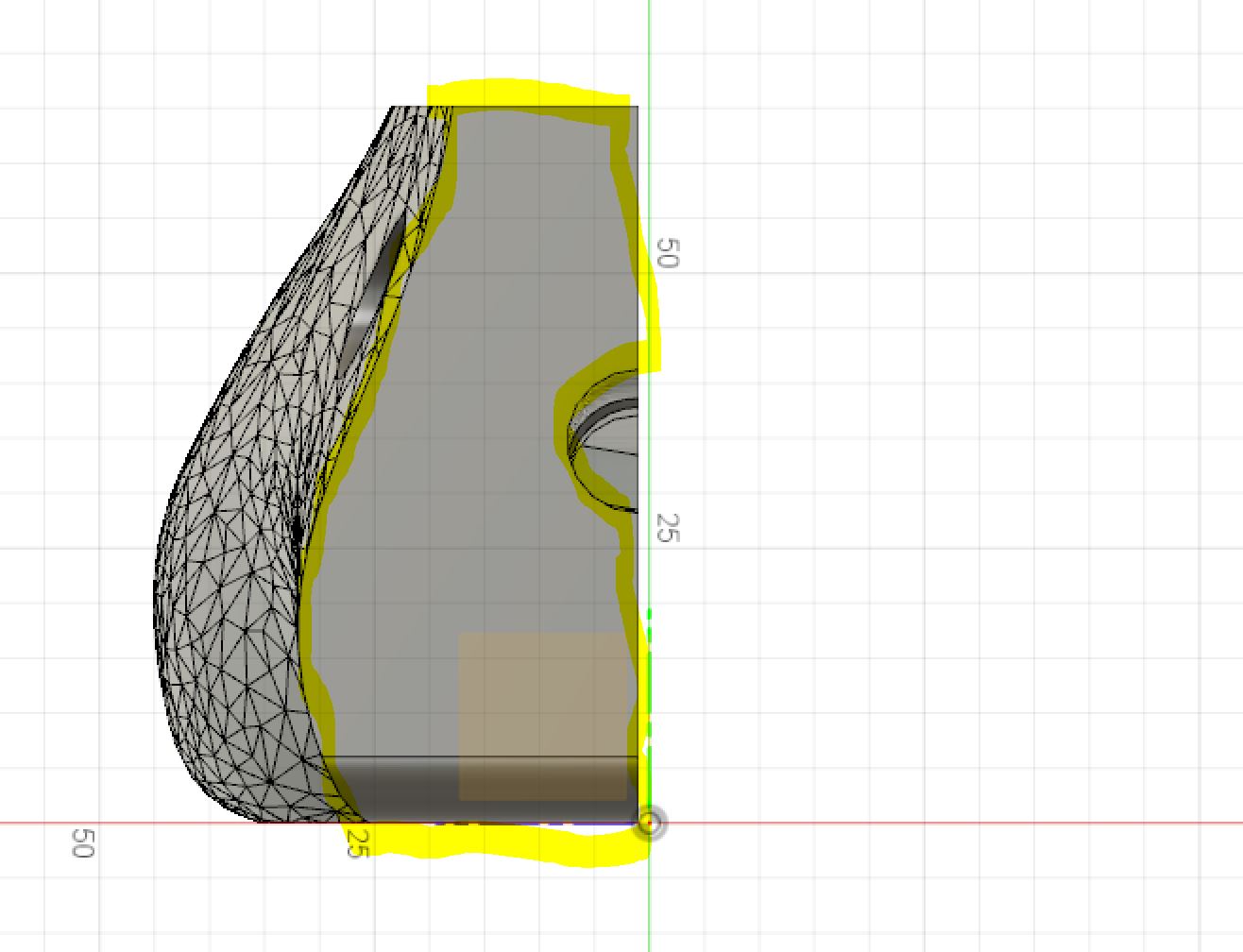Click the red horizontal axis line
The height and width of the screenshot is (952, 1243).
coord(945,823)
